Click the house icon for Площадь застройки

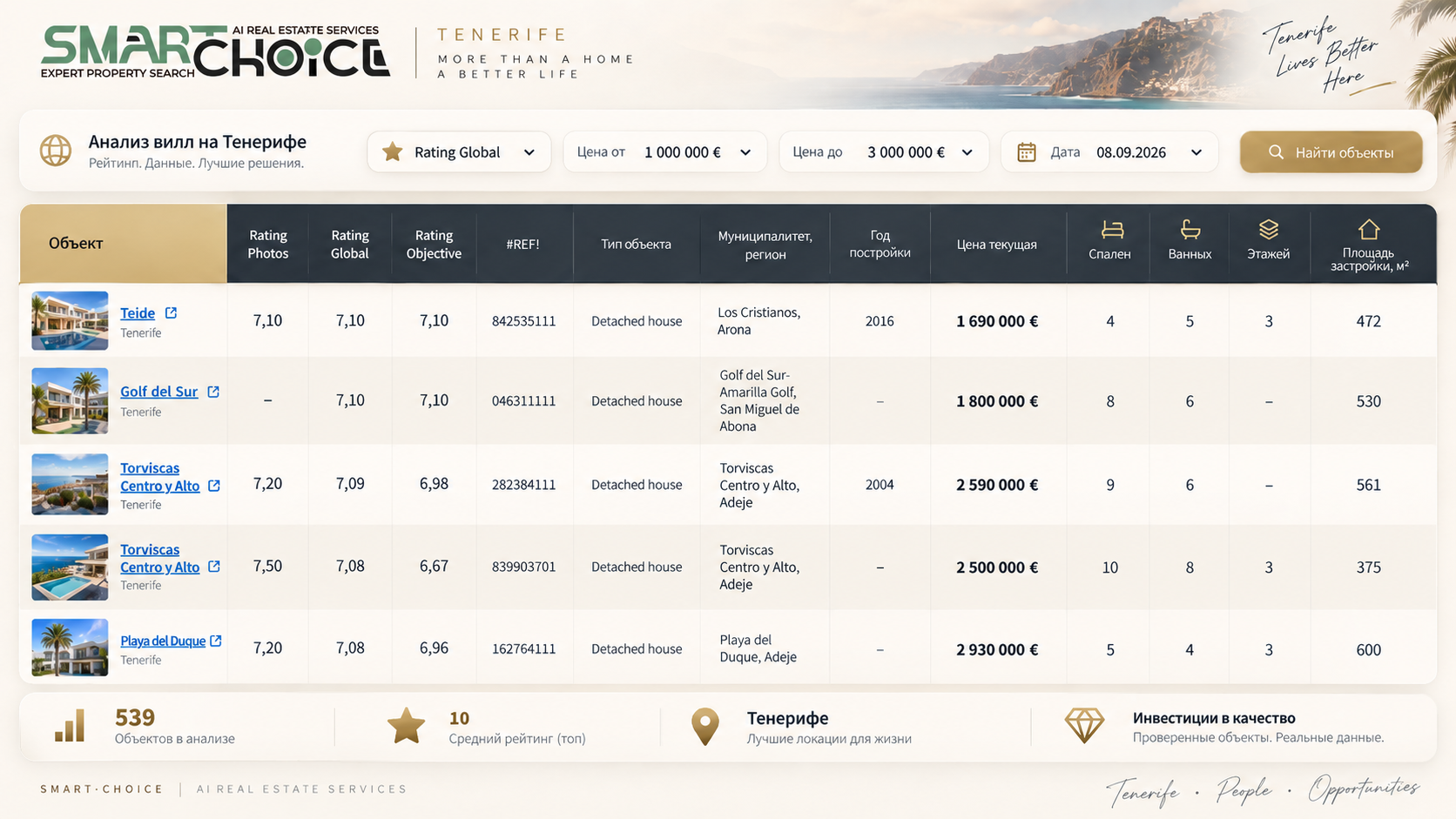(x=1369, y=229)
